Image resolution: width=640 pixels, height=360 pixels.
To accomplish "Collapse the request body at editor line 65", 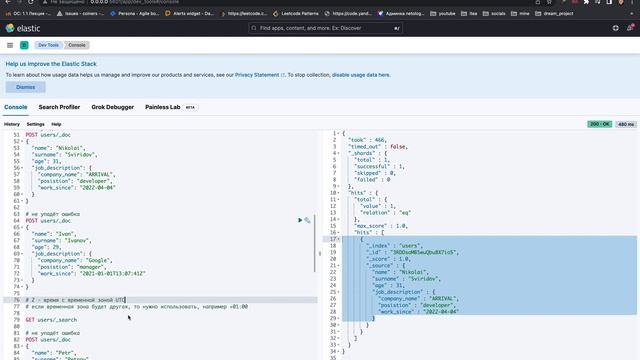I will 22,227.
